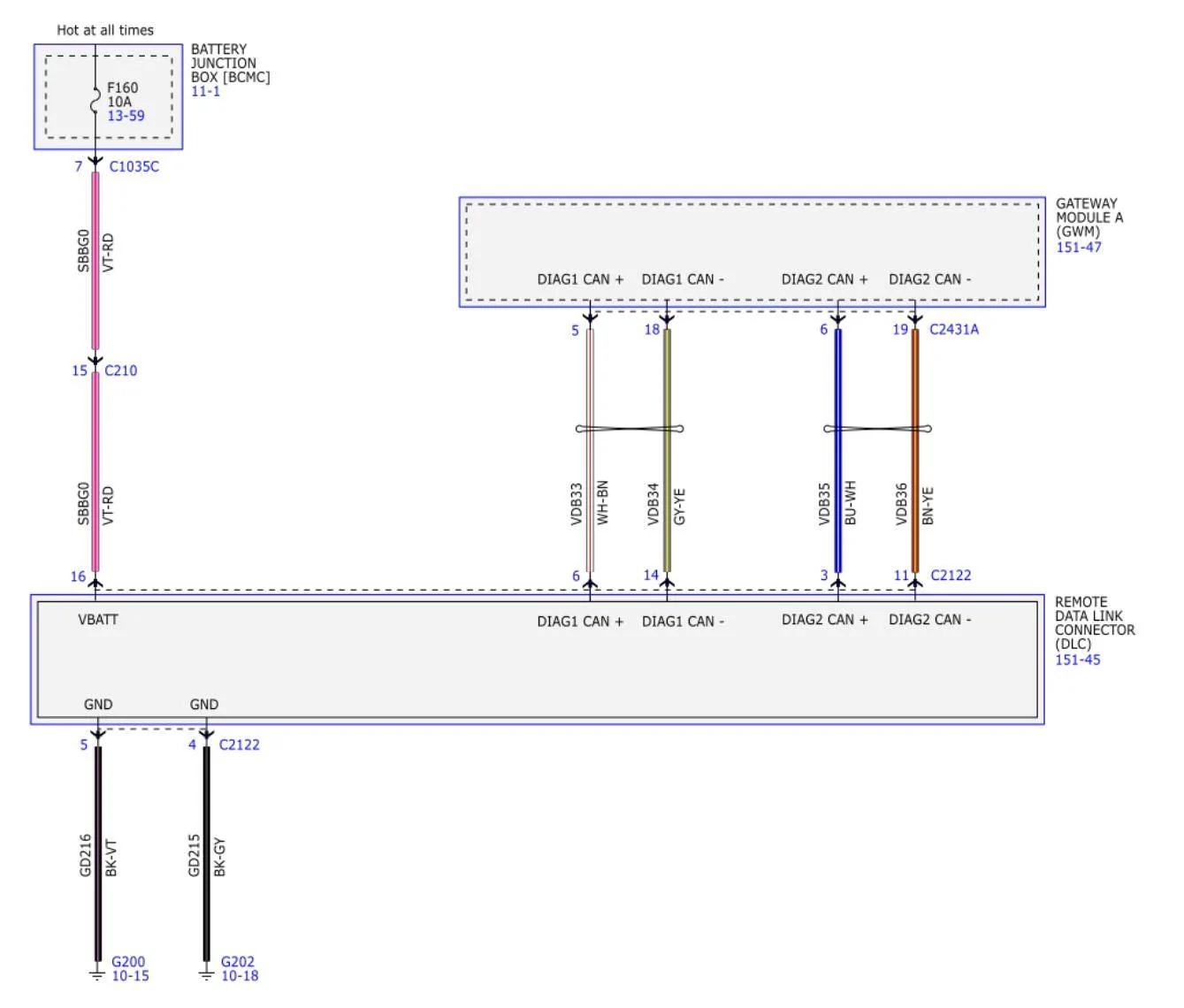Open the 13-59 fuse reference link
1184x1008 pixels.
(x=126, y=116)
